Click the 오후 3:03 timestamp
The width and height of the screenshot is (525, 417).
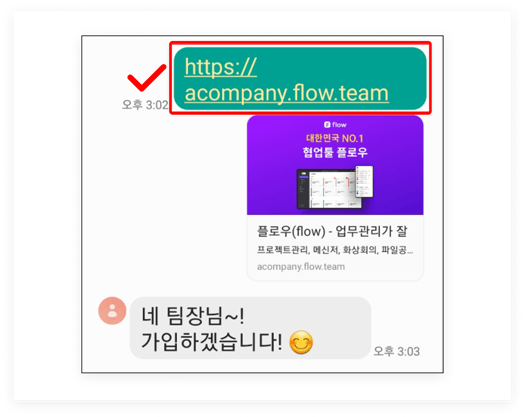396,351
